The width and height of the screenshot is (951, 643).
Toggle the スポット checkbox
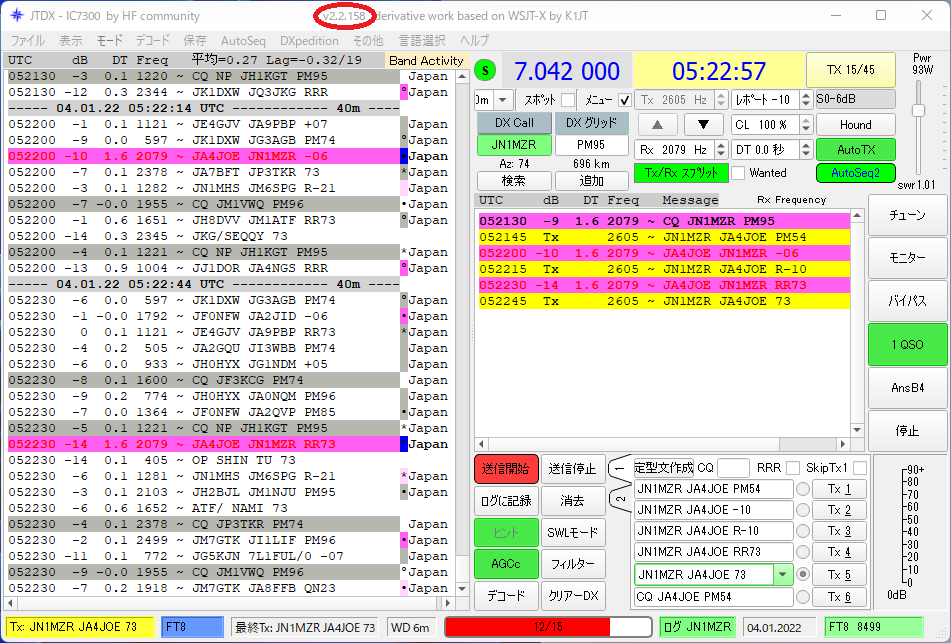click(x=568, y=99)
